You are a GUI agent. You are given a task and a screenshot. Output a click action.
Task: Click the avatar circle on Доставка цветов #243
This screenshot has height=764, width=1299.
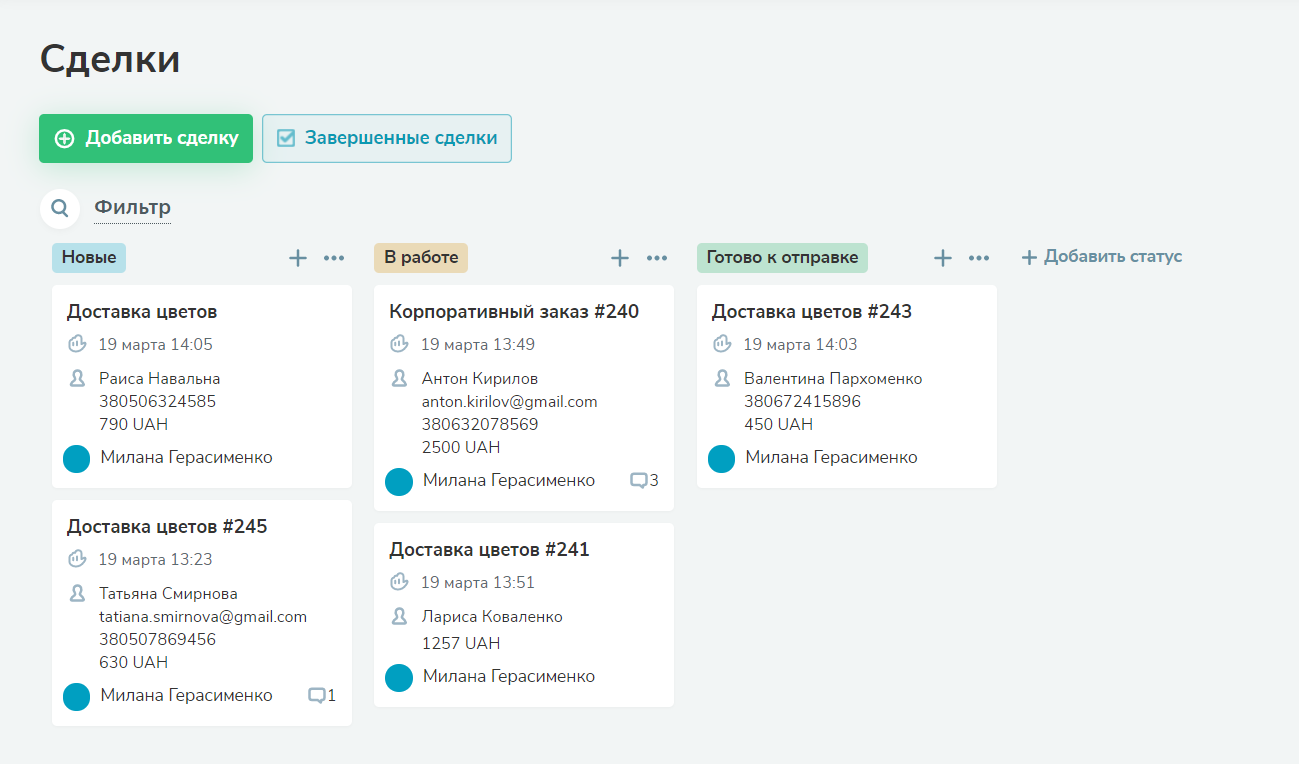[722, 459]
